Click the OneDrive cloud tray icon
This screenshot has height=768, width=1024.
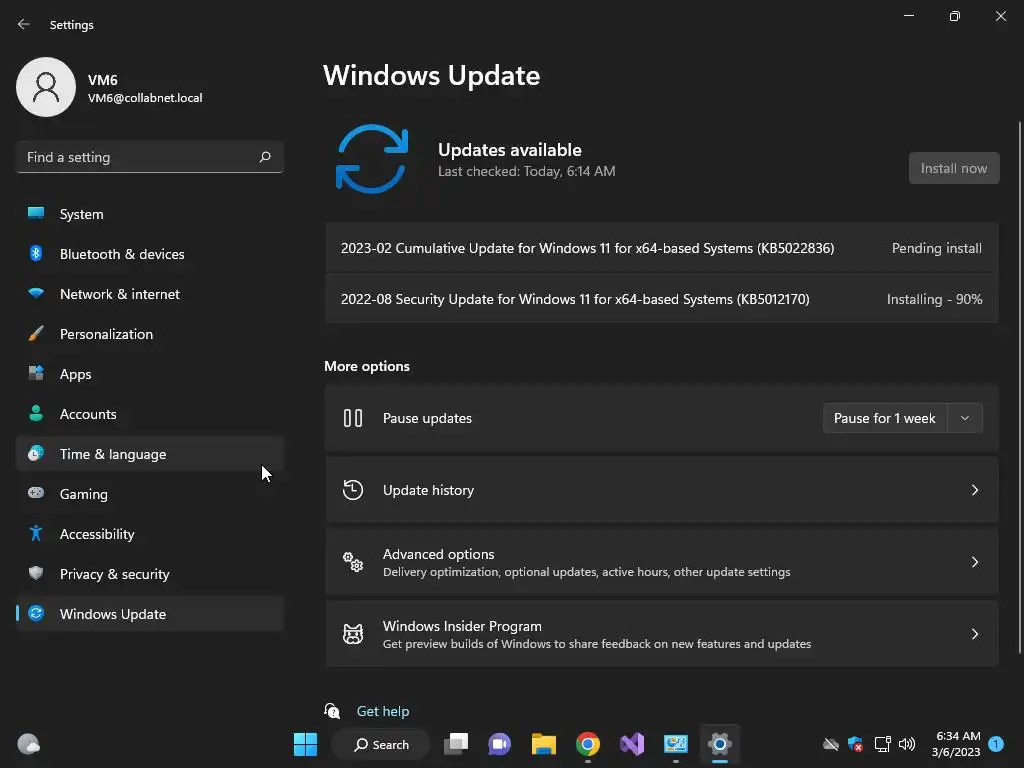[x=830, y=744]
